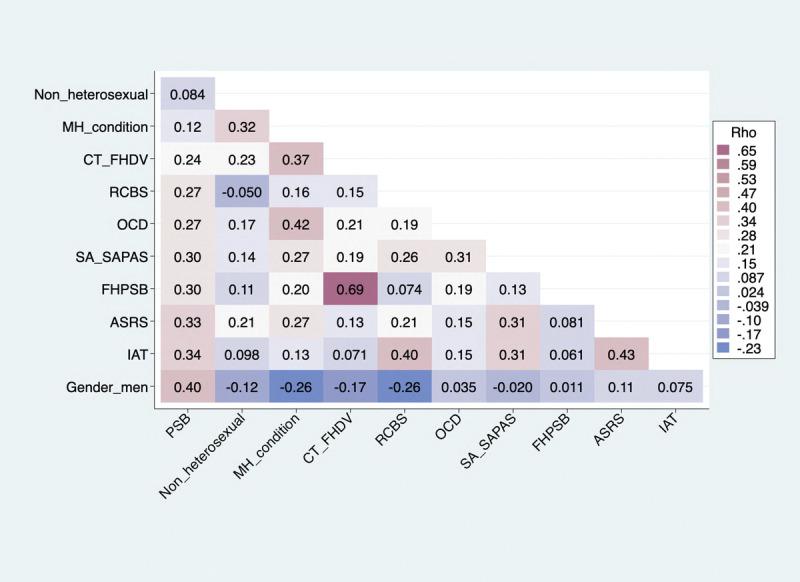Select the 0.42 cell in OCD row
This screenshot has height=582, width=800.
pyautogui.click(x=296, y=225)
